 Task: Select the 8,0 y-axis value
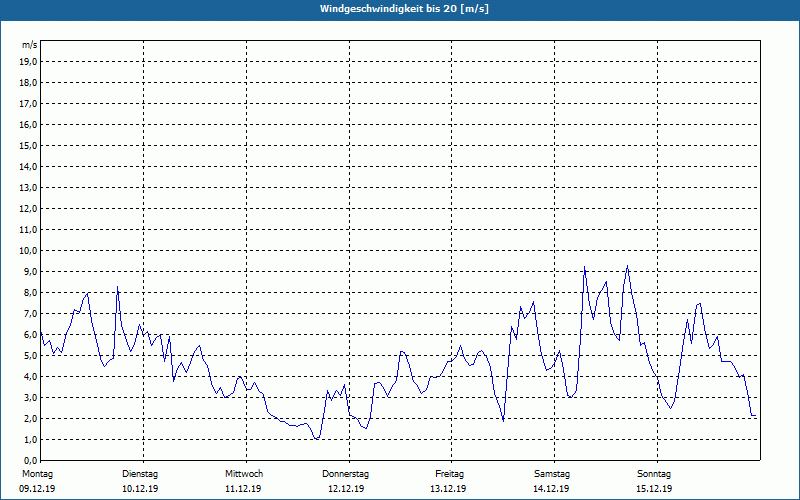pos(30,293)
